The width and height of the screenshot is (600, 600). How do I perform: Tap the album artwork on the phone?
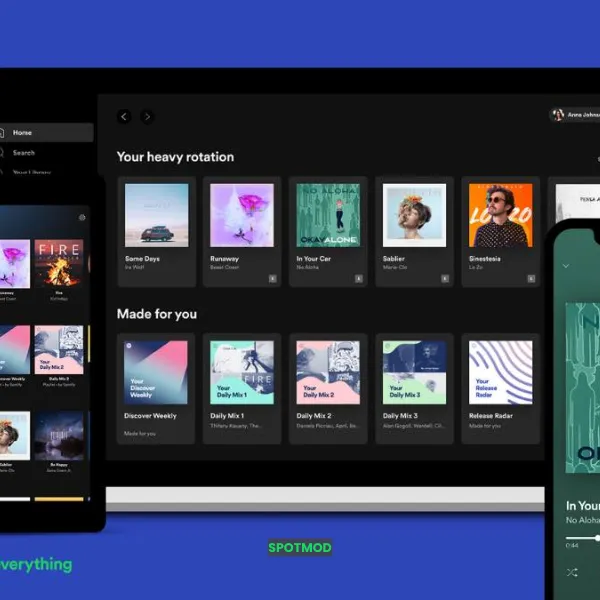click(583, 388)
